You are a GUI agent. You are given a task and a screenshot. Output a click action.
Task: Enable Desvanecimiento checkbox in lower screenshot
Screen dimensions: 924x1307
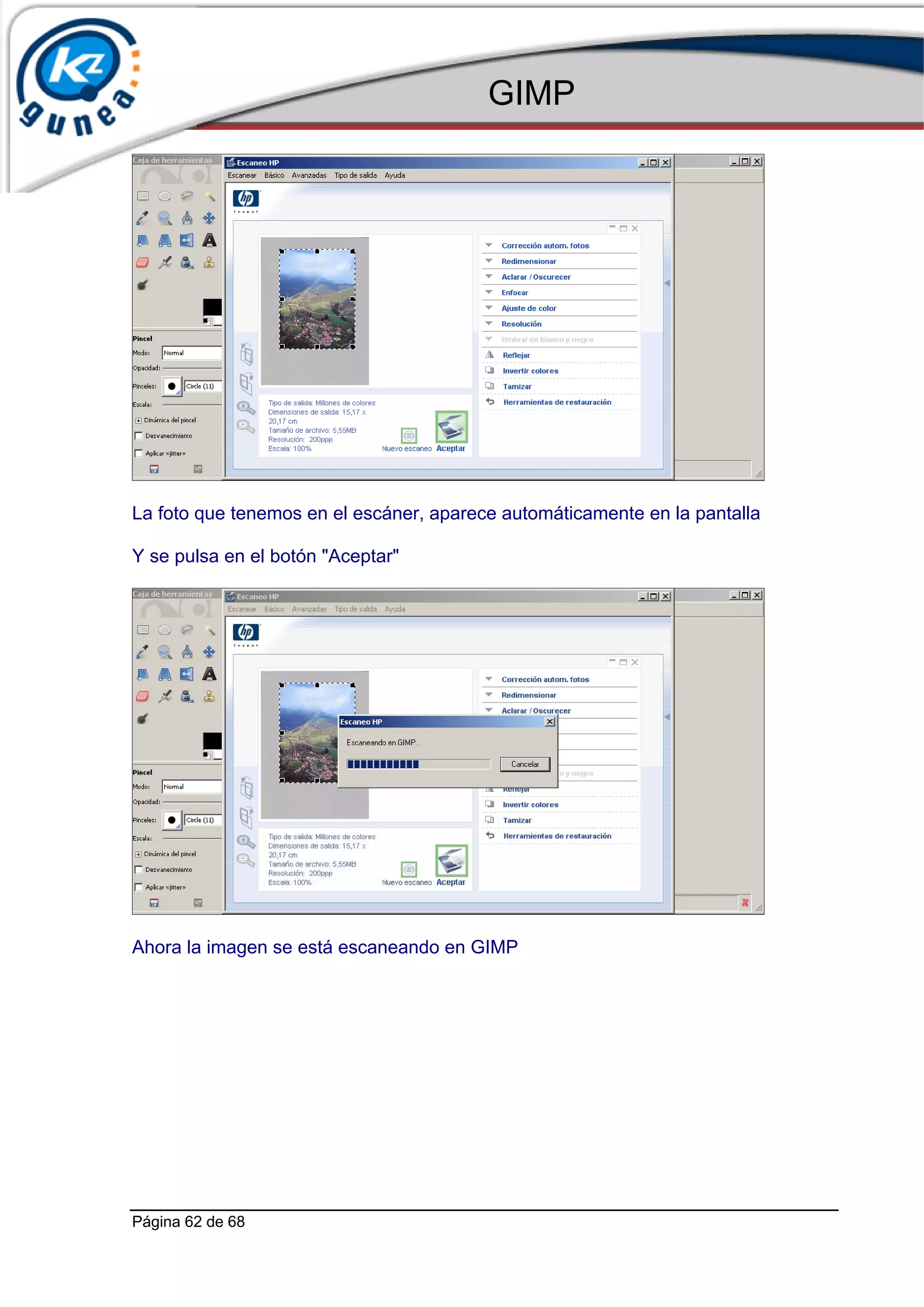pos(139,870)
